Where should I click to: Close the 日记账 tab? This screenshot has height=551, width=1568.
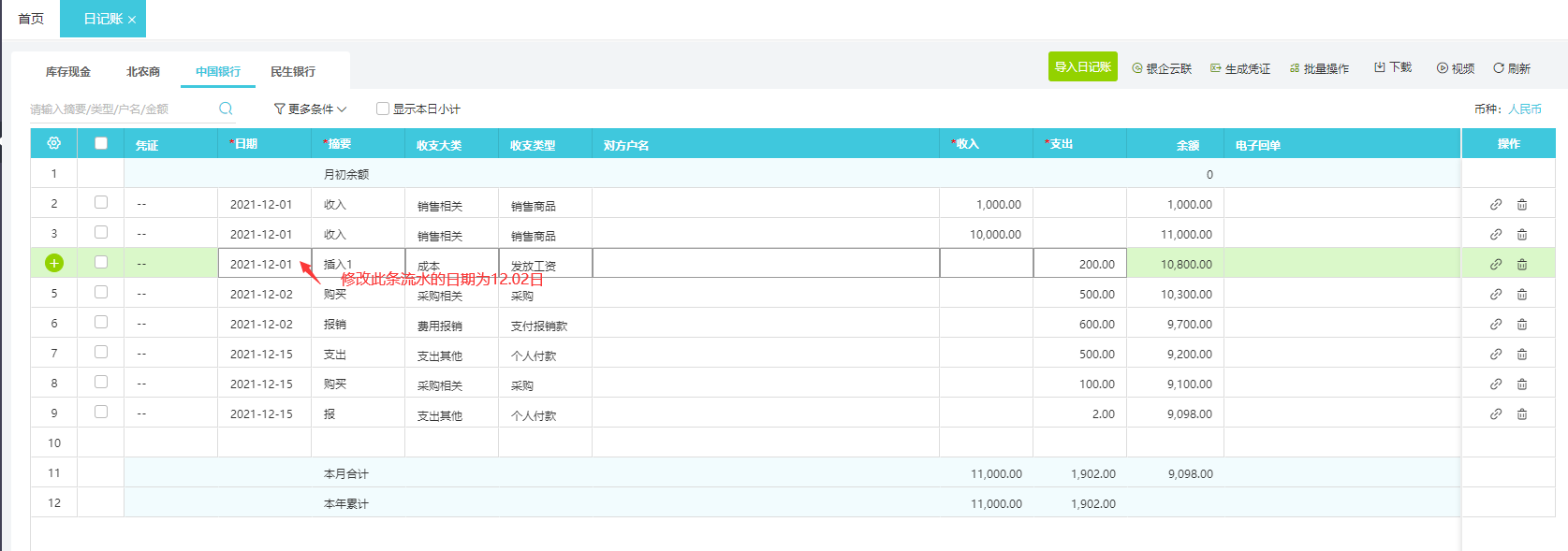132,20
